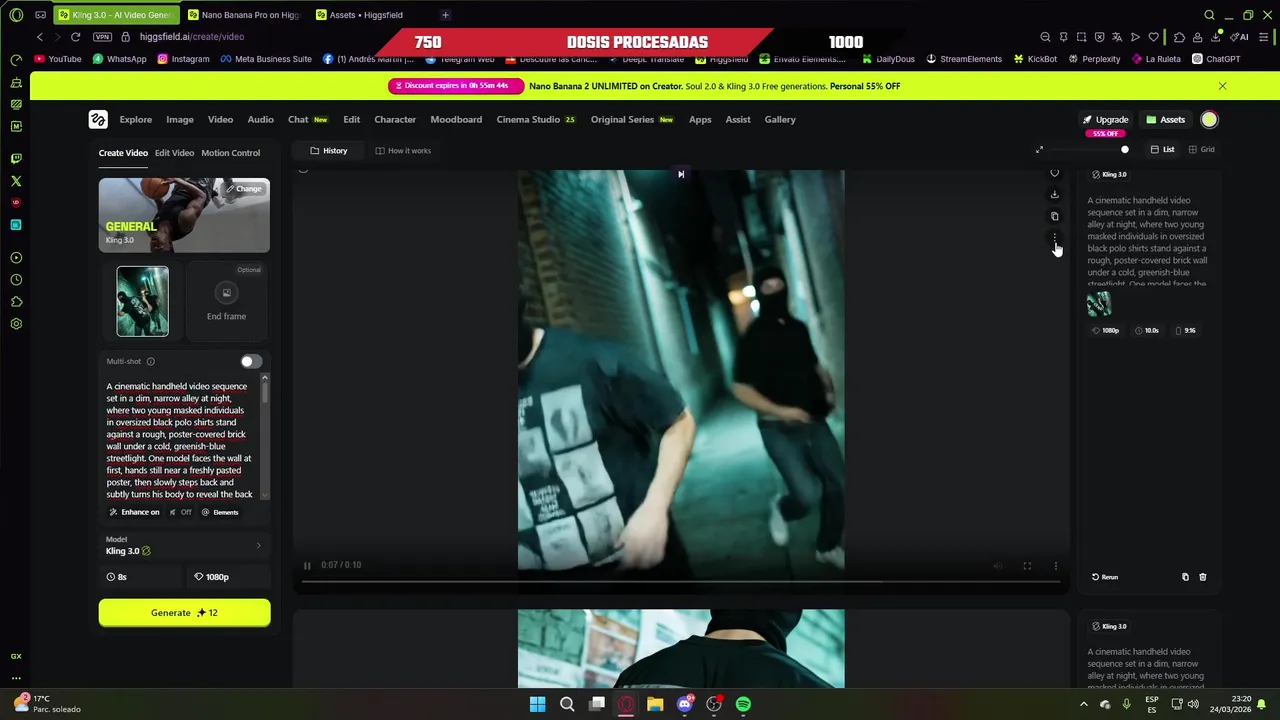This screenshot has height=720, width=1280.
Task: Open X (Twitter) from the Opera sidebar
Action: pyautogui.click(x=16, y=181)
